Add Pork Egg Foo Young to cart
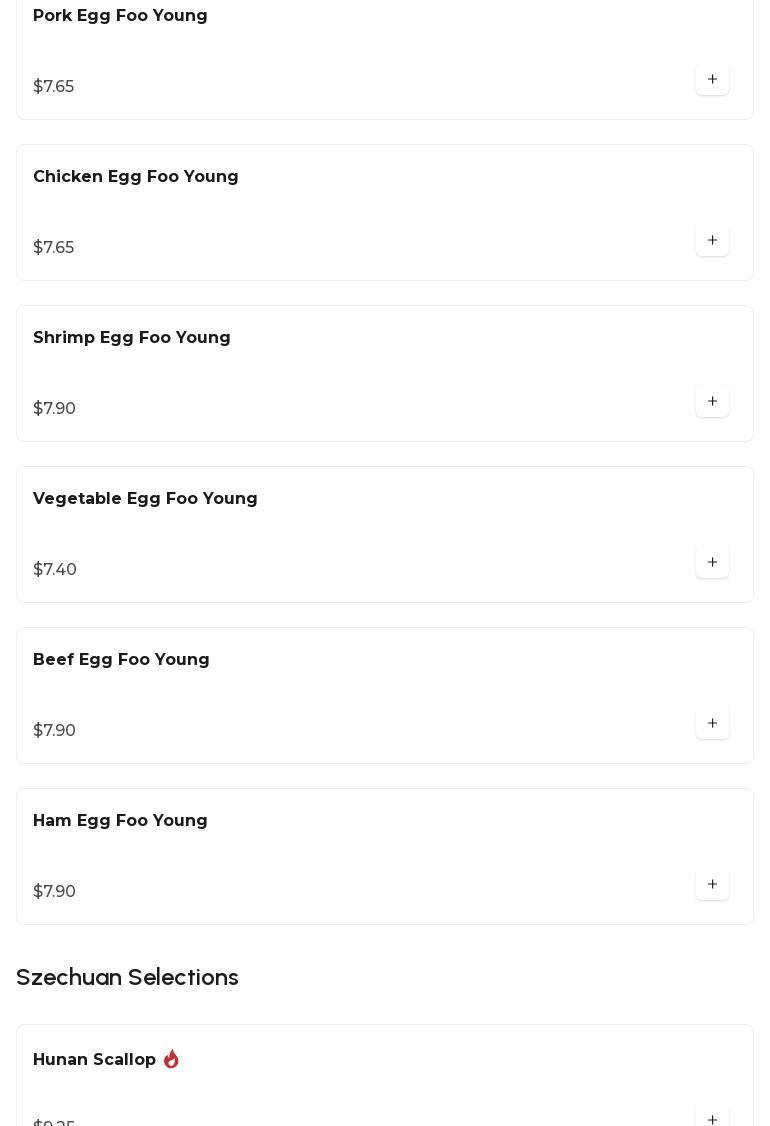Viewport: 770px width, 1126px height. (712, 80)
